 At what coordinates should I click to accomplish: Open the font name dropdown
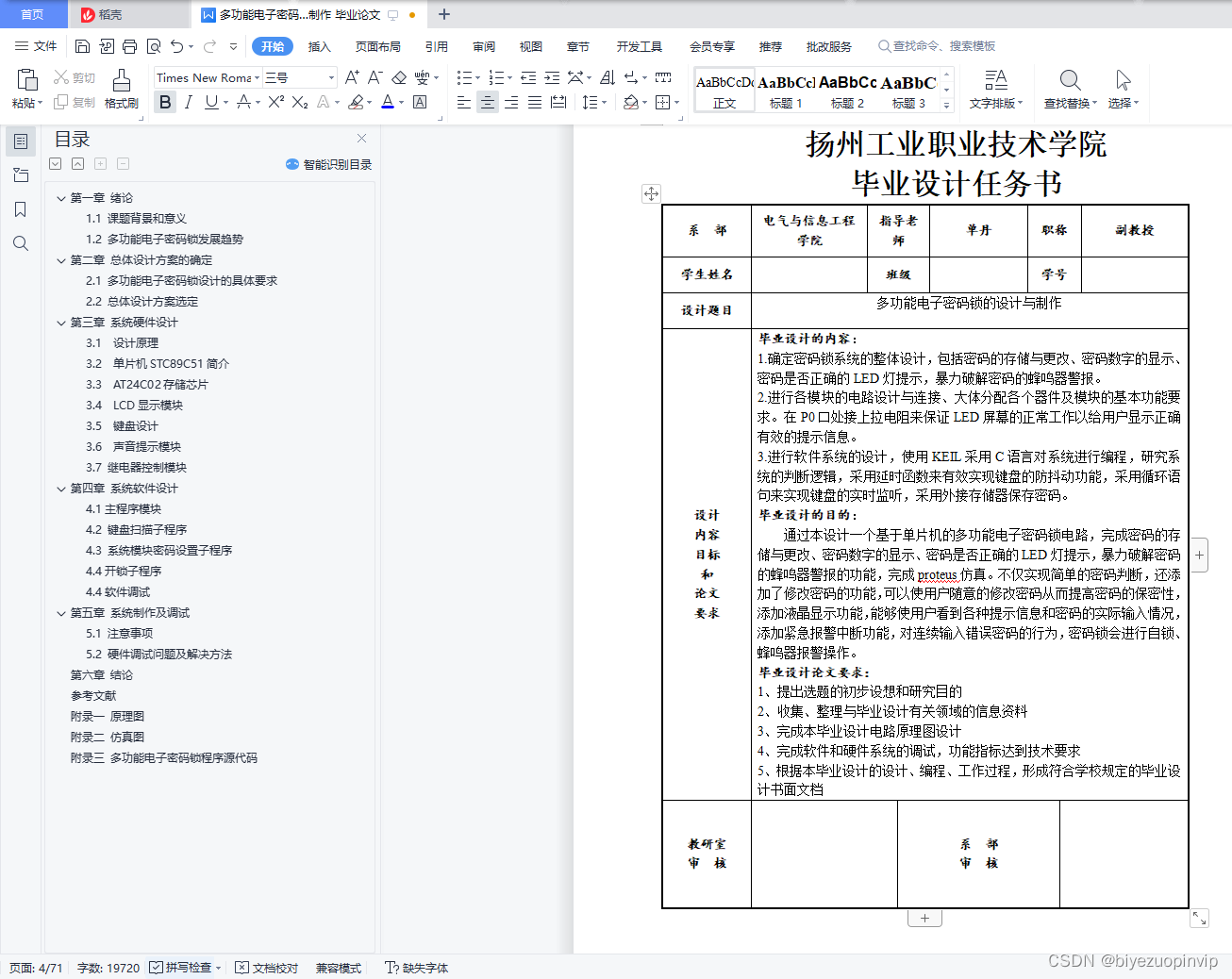[x=257, y=78]
